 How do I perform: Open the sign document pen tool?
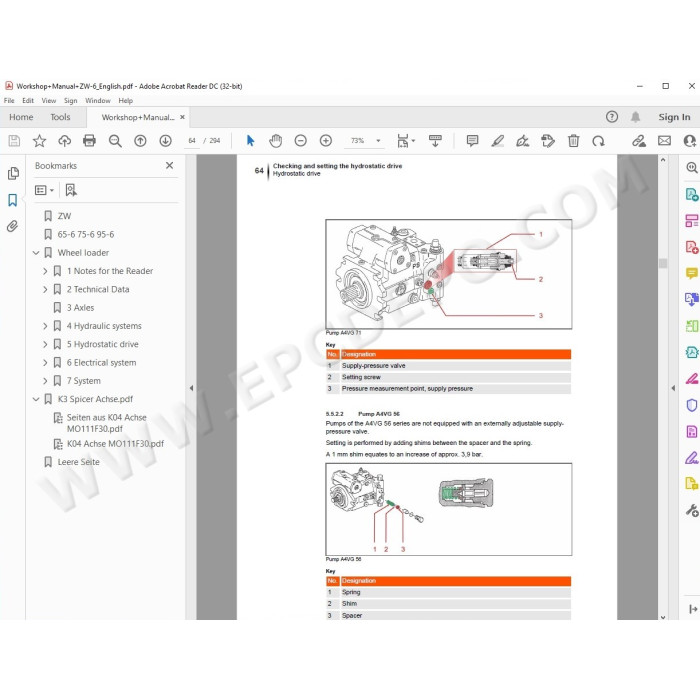coord(522,141)
